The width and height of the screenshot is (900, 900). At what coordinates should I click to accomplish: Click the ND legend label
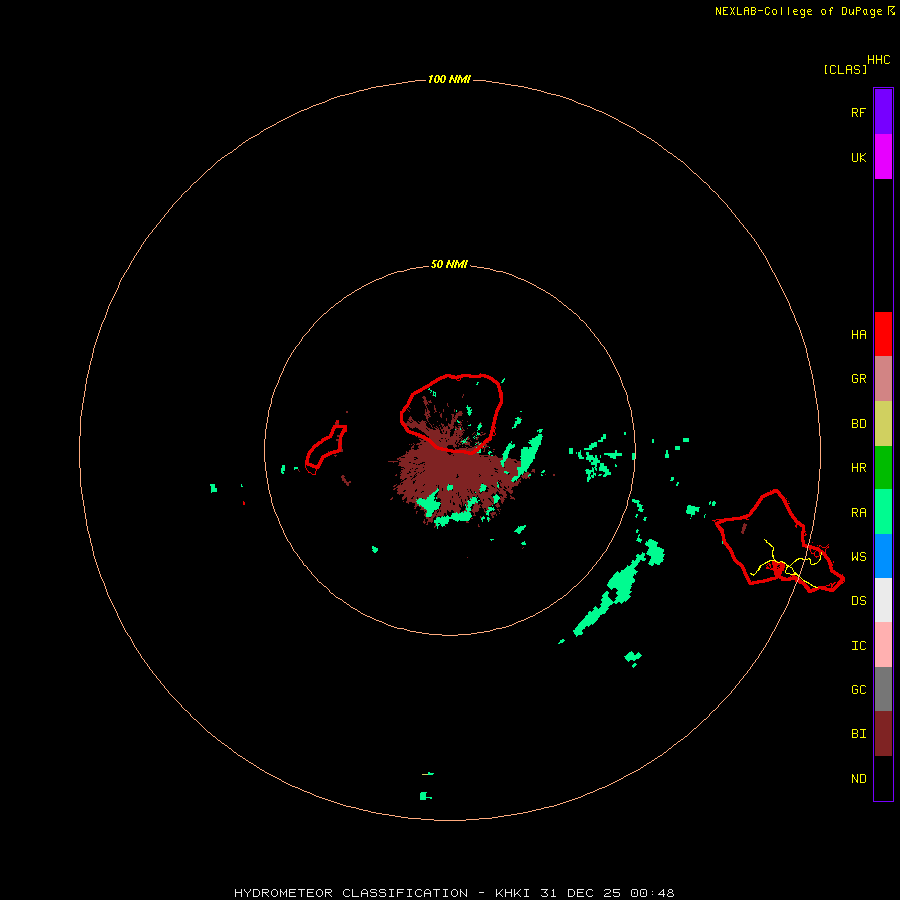click(x=859, y=779)
